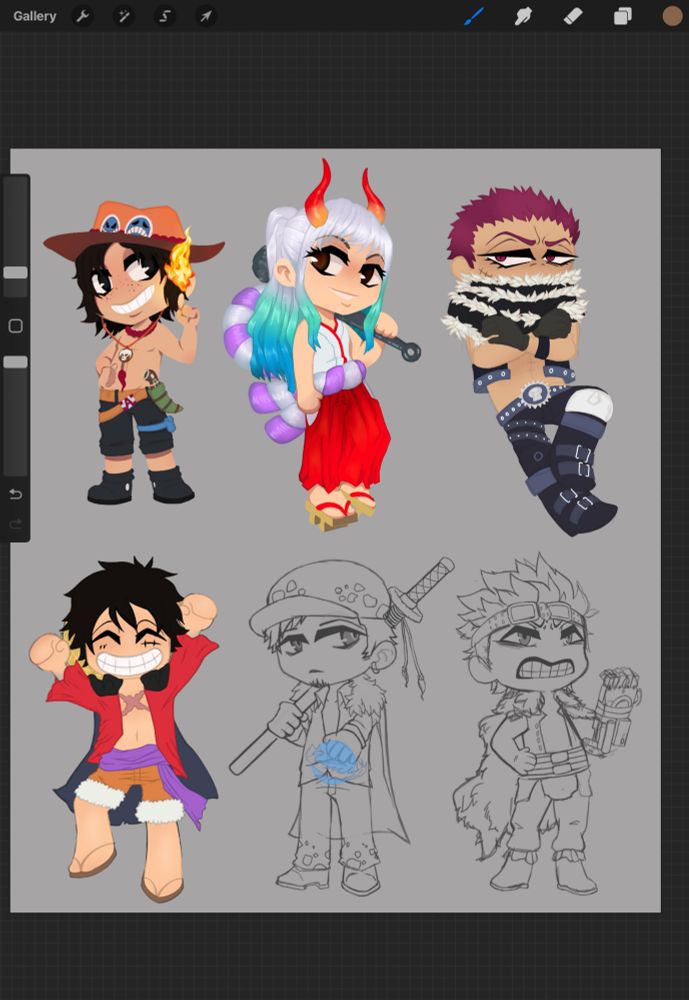689x1000 pixels.
Task: Activate the Transform arrow tool
Action: pos(205,16)
